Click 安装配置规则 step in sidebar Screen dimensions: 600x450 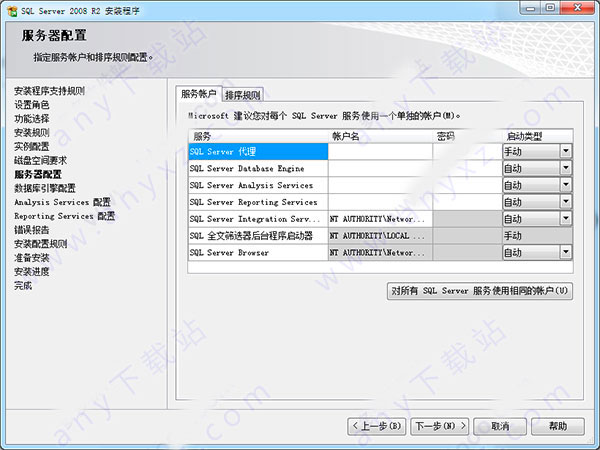pyautogui.click(x=41, y=244)
